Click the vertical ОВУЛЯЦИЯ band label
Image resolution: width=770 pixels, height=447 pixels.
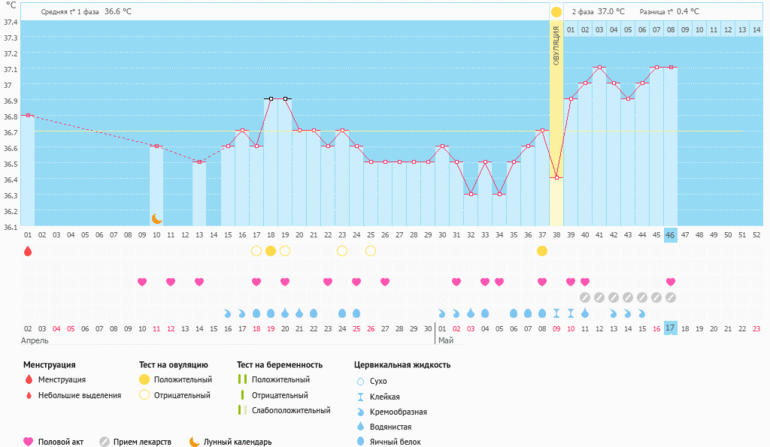pos(556,50)
